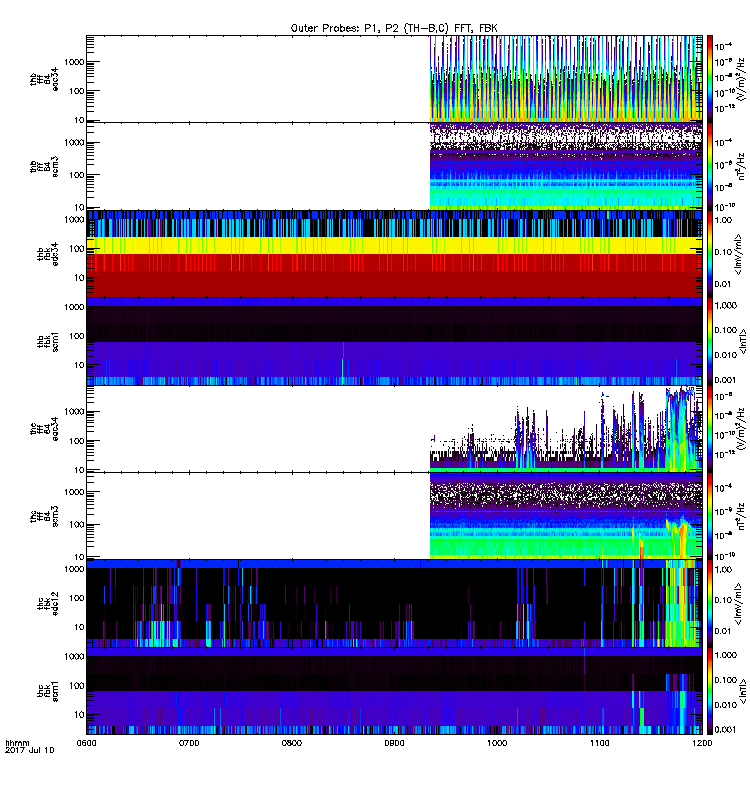The height and width of the screenshot is (800, 750).
Task: Click the thb eac34 FFT spectrogram data
Action: (x=566, y=79)
